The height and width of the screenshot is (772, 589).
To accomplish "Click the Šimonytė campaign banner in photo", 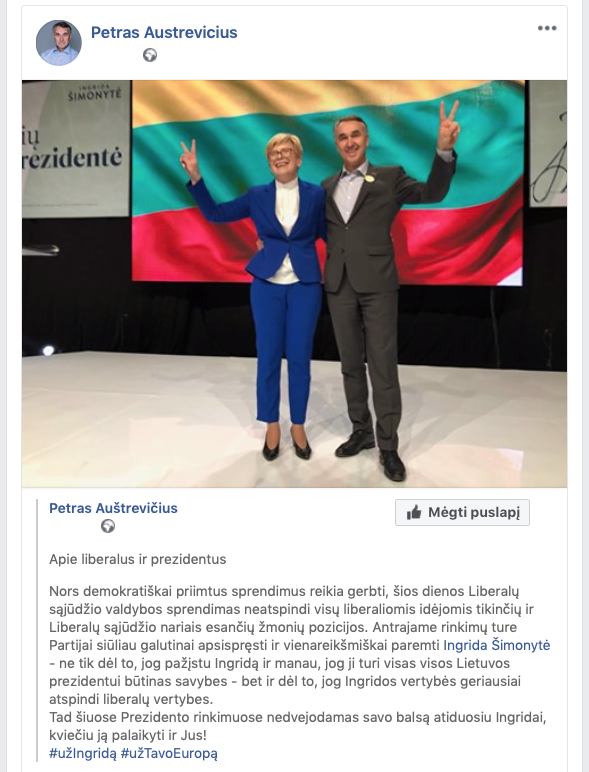I will click(x=76, y=149).
